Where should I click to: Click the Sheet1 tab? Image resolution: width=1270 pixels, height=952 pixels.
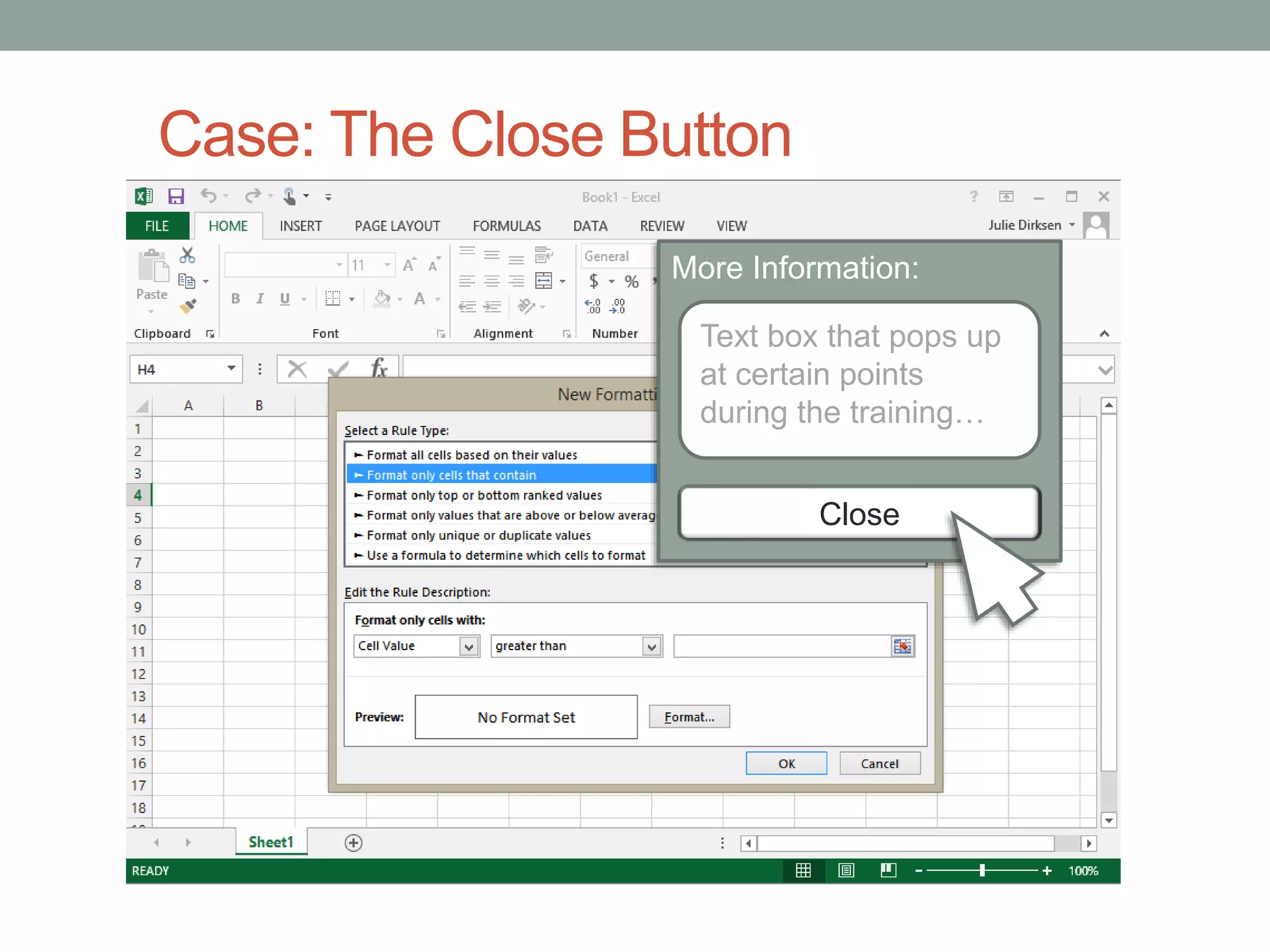pos(271,842)
